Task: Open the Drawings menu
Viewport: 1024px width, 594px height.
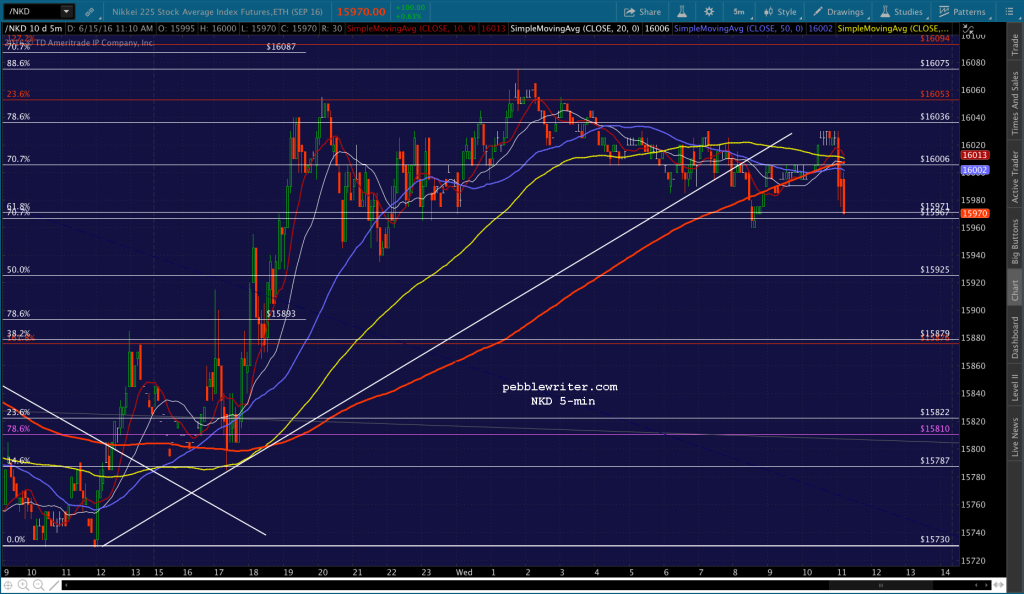Action: [x=839, y=12]
